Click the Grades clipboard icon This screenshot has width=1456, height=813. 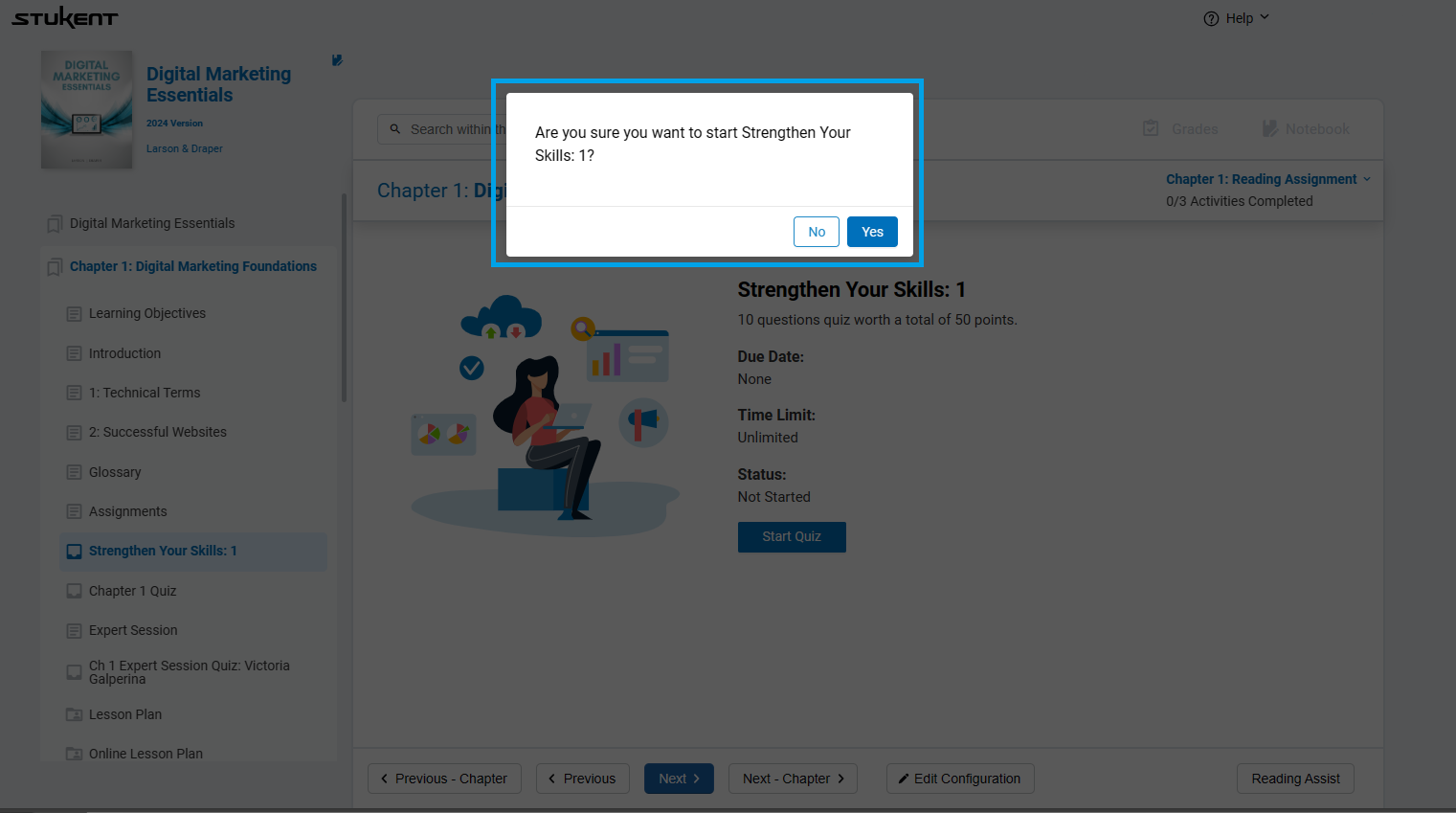(1151, 128)
